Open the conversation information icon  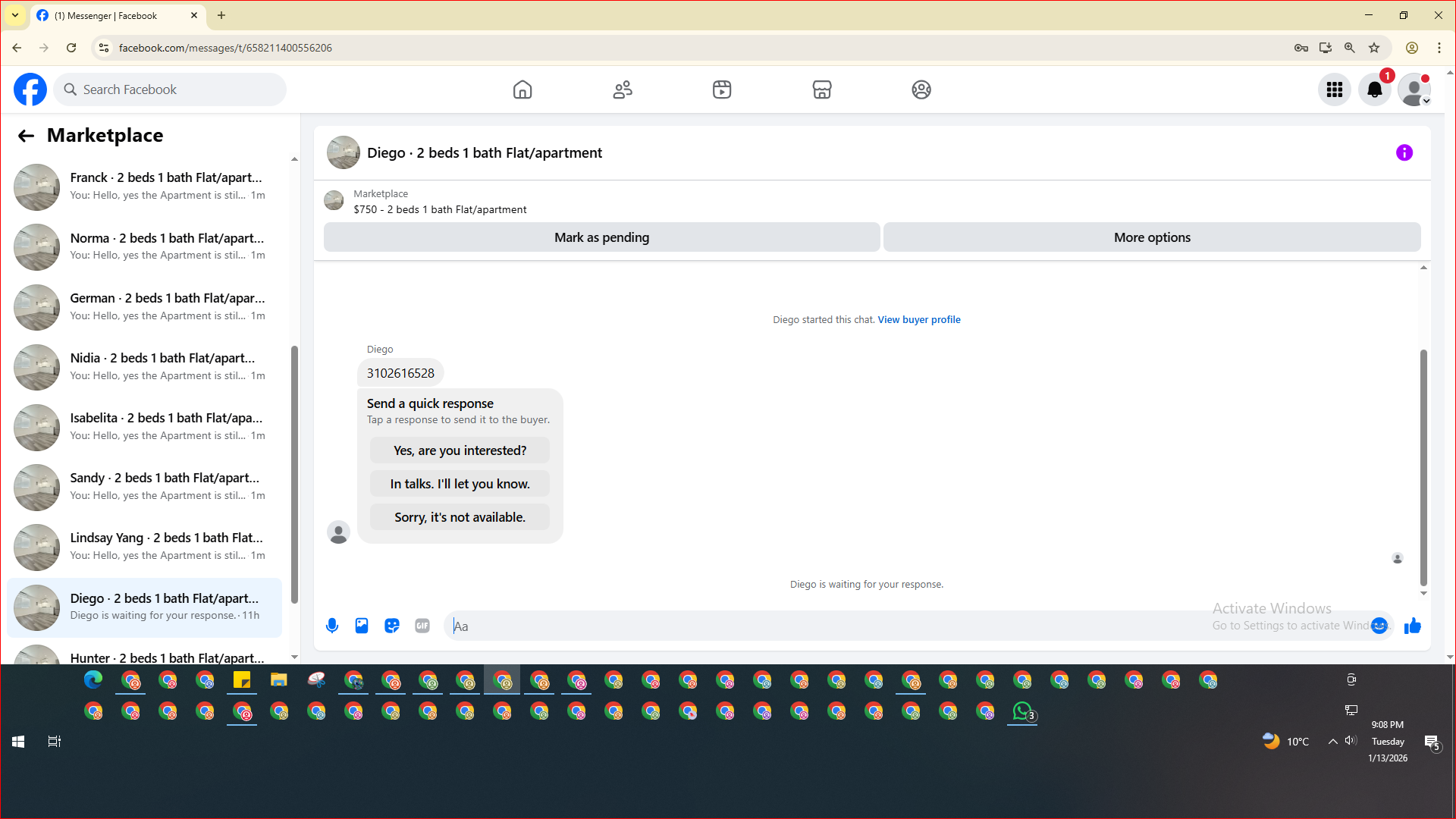[x=1404, y=152]
